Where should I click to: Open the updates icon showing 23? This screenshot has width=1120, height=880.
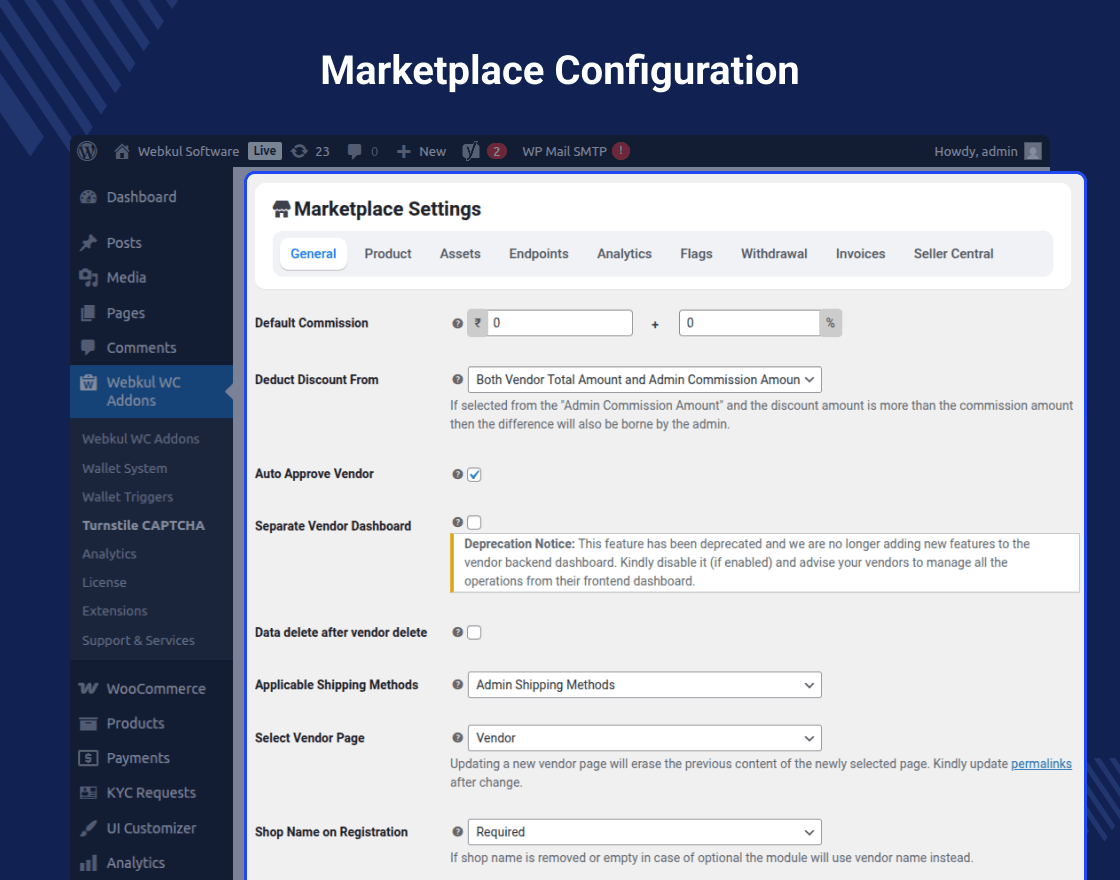coord(299,151)
